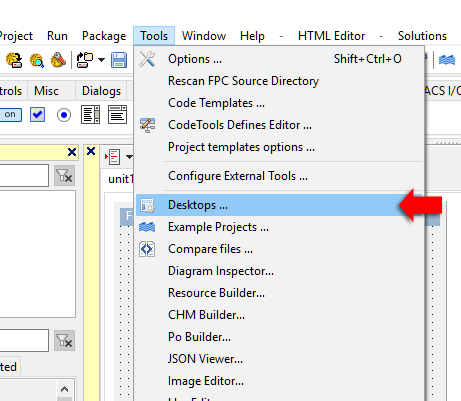Viewport: 461px width, 401px height.
Task: Focus the upper filter input field
Action: [24, 175]
